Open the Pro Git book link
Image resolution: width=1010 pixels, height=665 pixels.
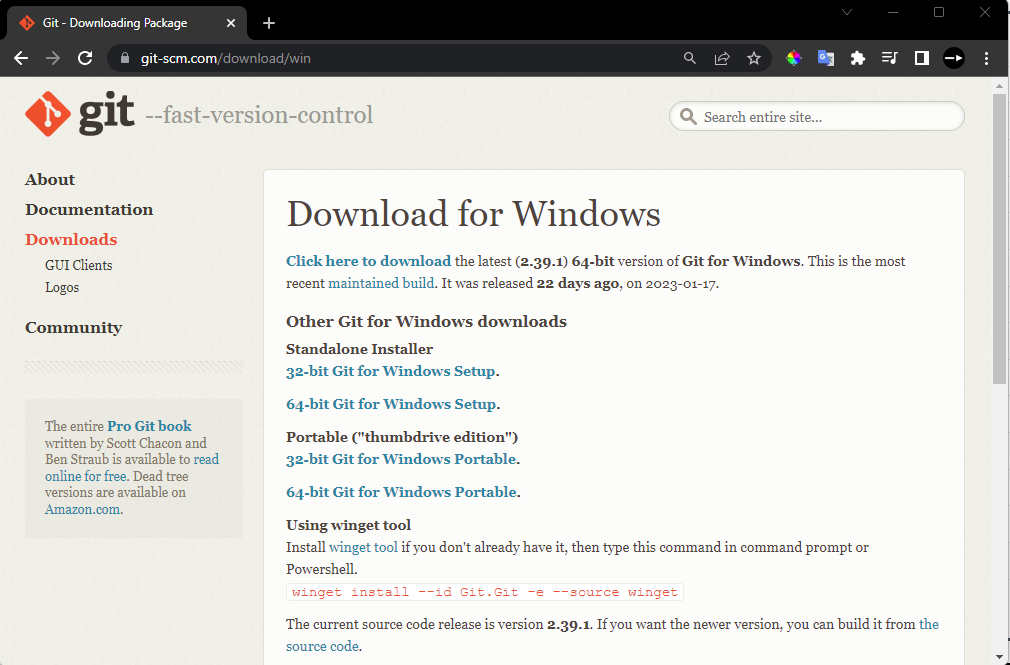(x=149, y=426)
